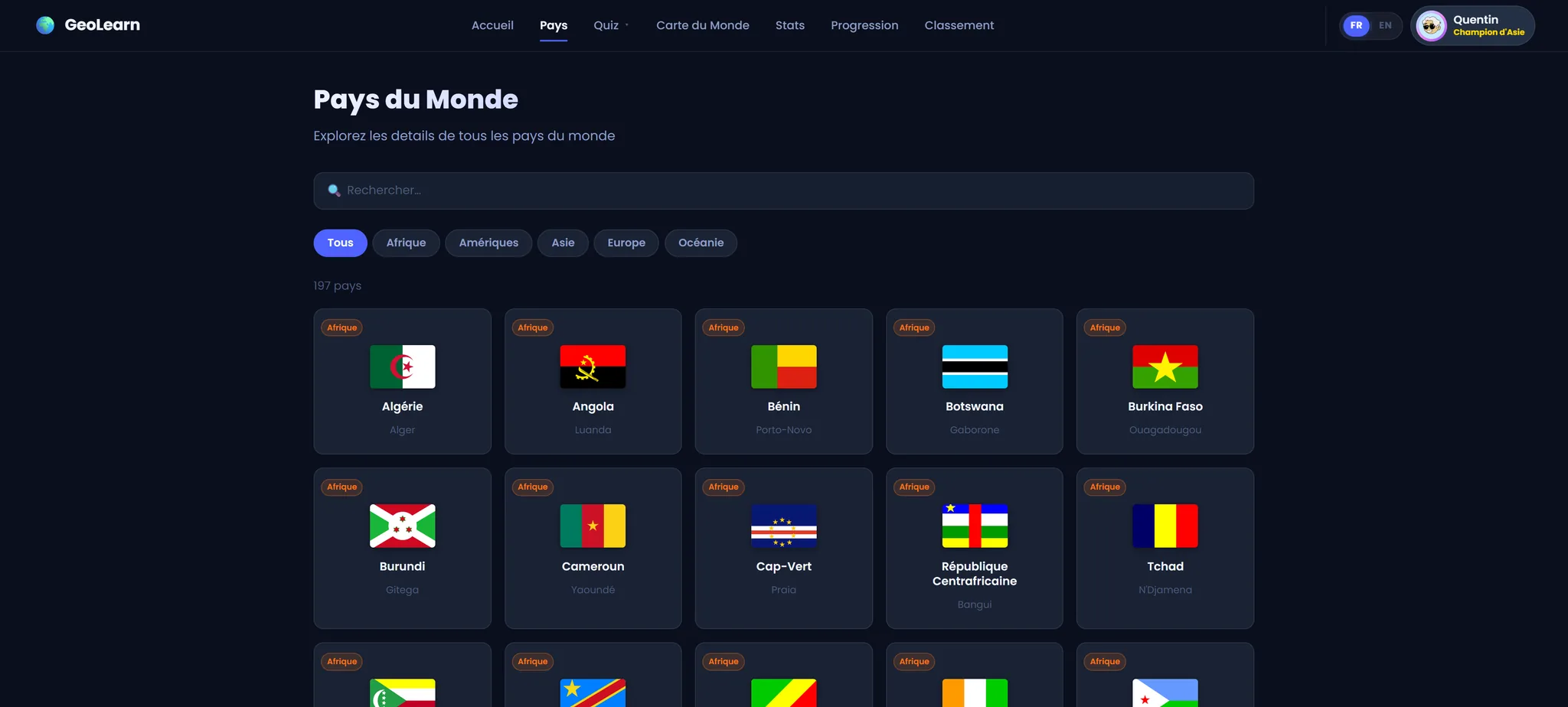Screen dimensions: 1568x707
Task: Open the Angola flag
Action: [593, 367]
